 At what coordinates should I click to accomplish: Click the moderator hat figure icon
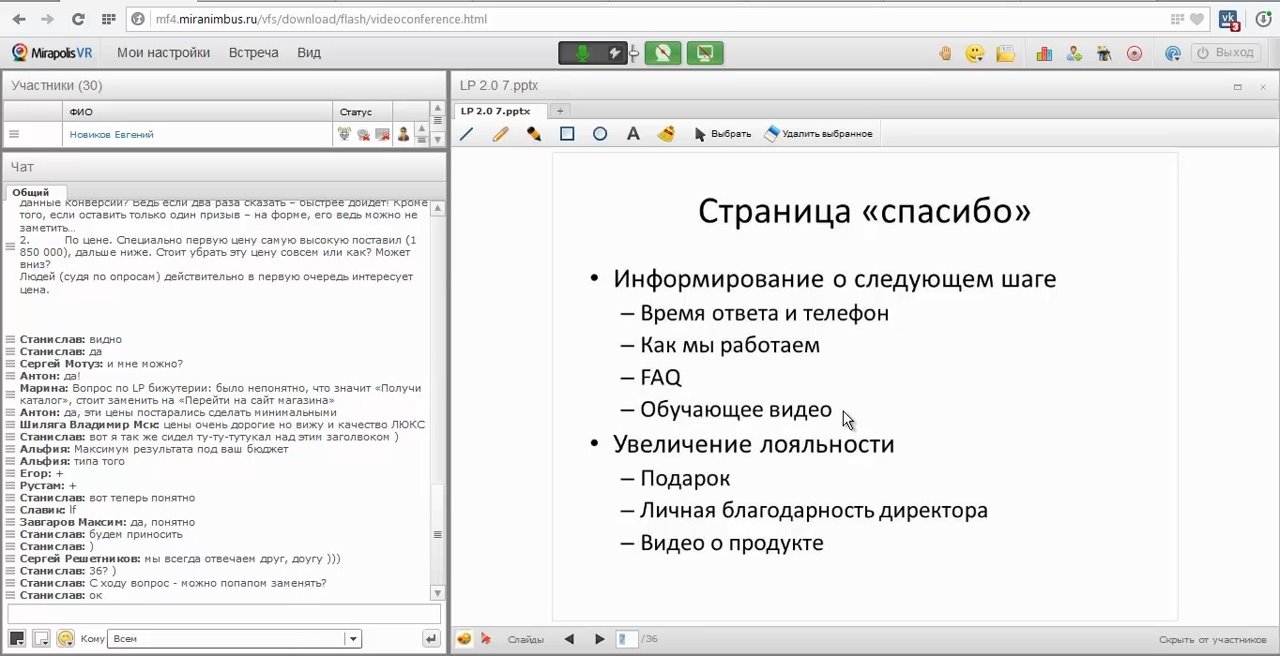[x=1104, y=53]
